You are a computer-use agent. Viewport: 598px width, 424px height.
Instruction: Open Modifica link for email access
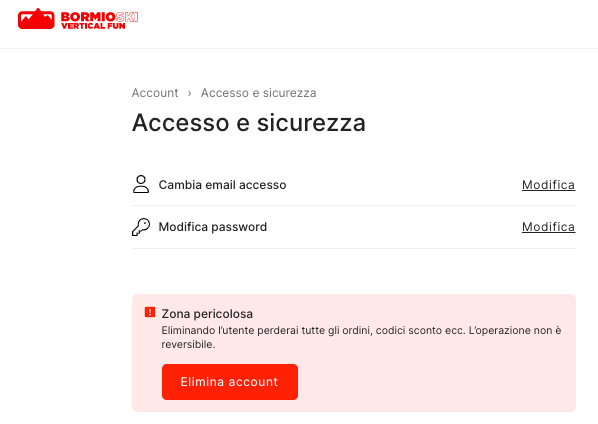(x=548, y=185)
